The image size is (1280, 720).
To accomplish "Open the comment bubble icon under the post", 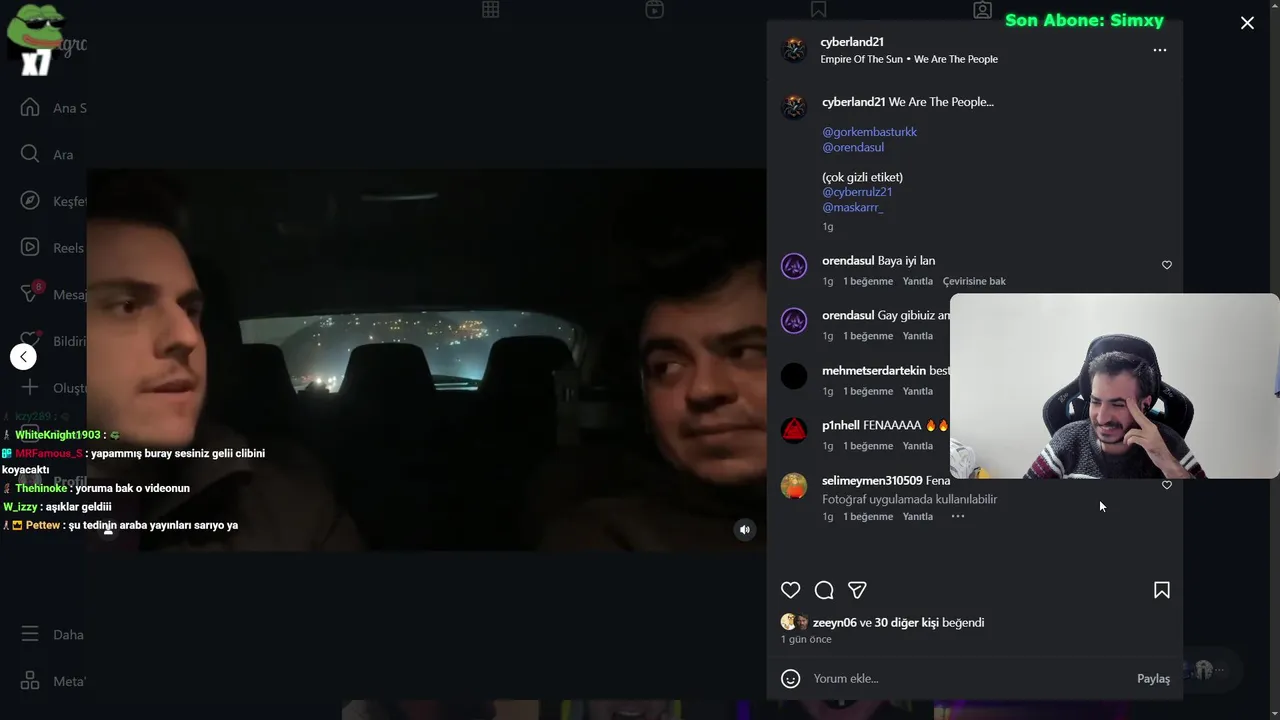I will (x=824, y=590).
